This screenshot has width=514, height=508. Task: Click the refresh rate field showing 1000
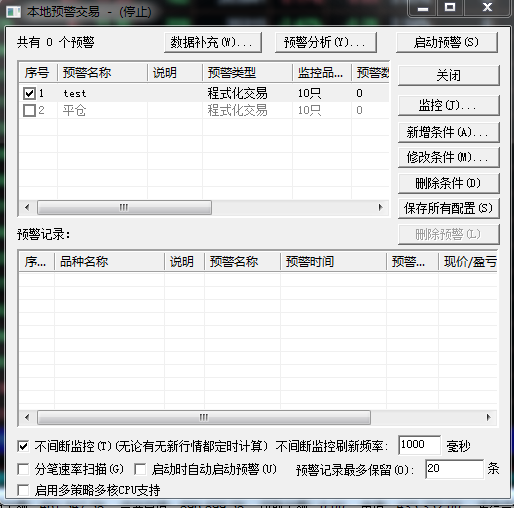[x=419, y=445]
